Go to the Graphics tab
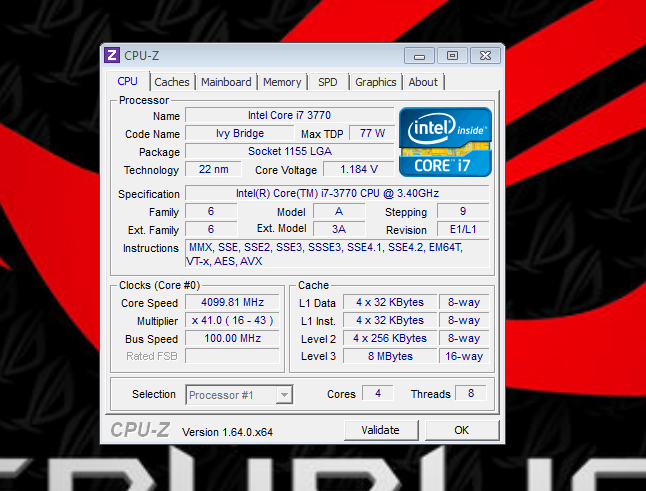Screen dimensions: 646x491 coord(376,82)
